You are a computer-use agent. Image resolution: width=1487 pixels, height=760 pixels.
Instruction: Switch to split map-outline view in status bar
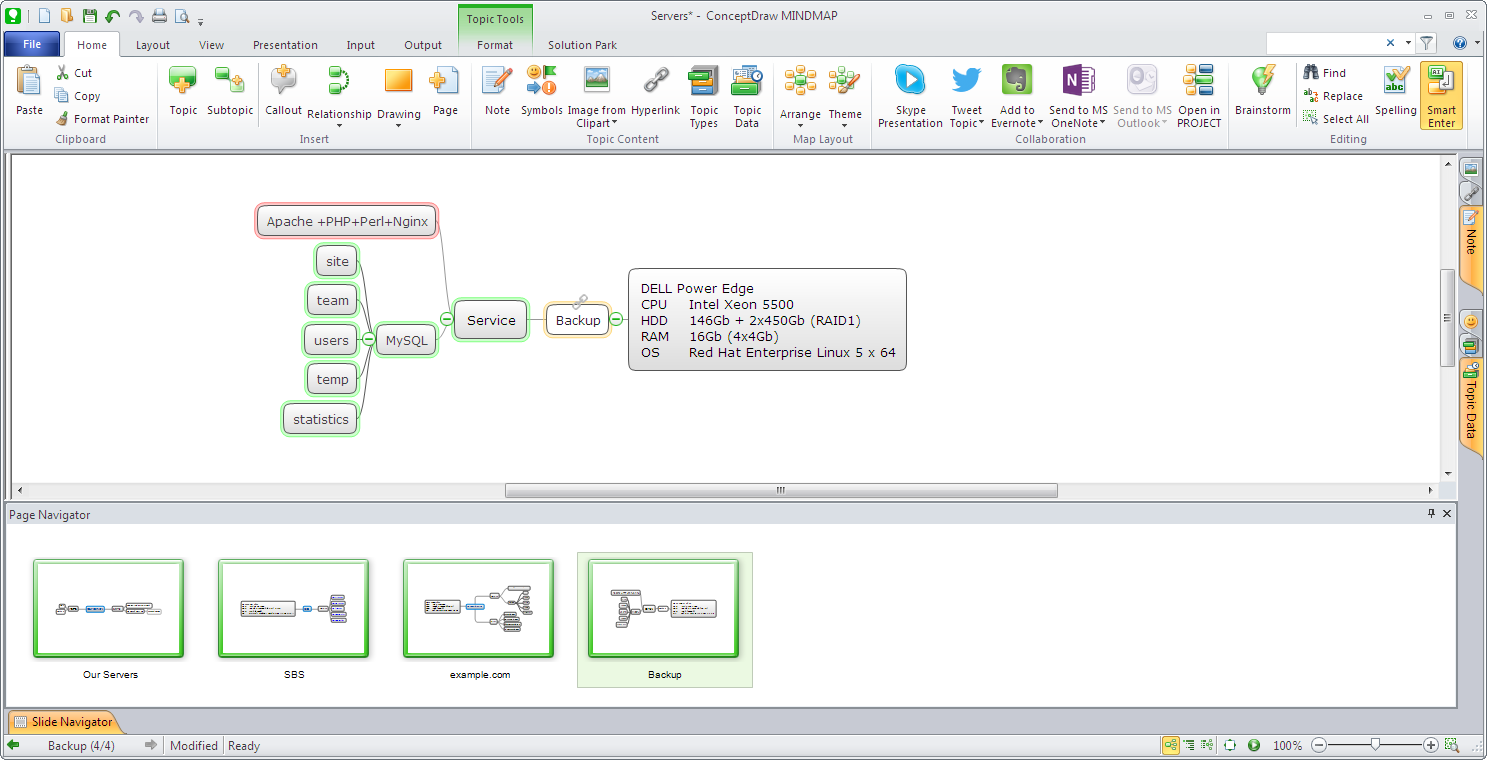(x=1208, y=745)
